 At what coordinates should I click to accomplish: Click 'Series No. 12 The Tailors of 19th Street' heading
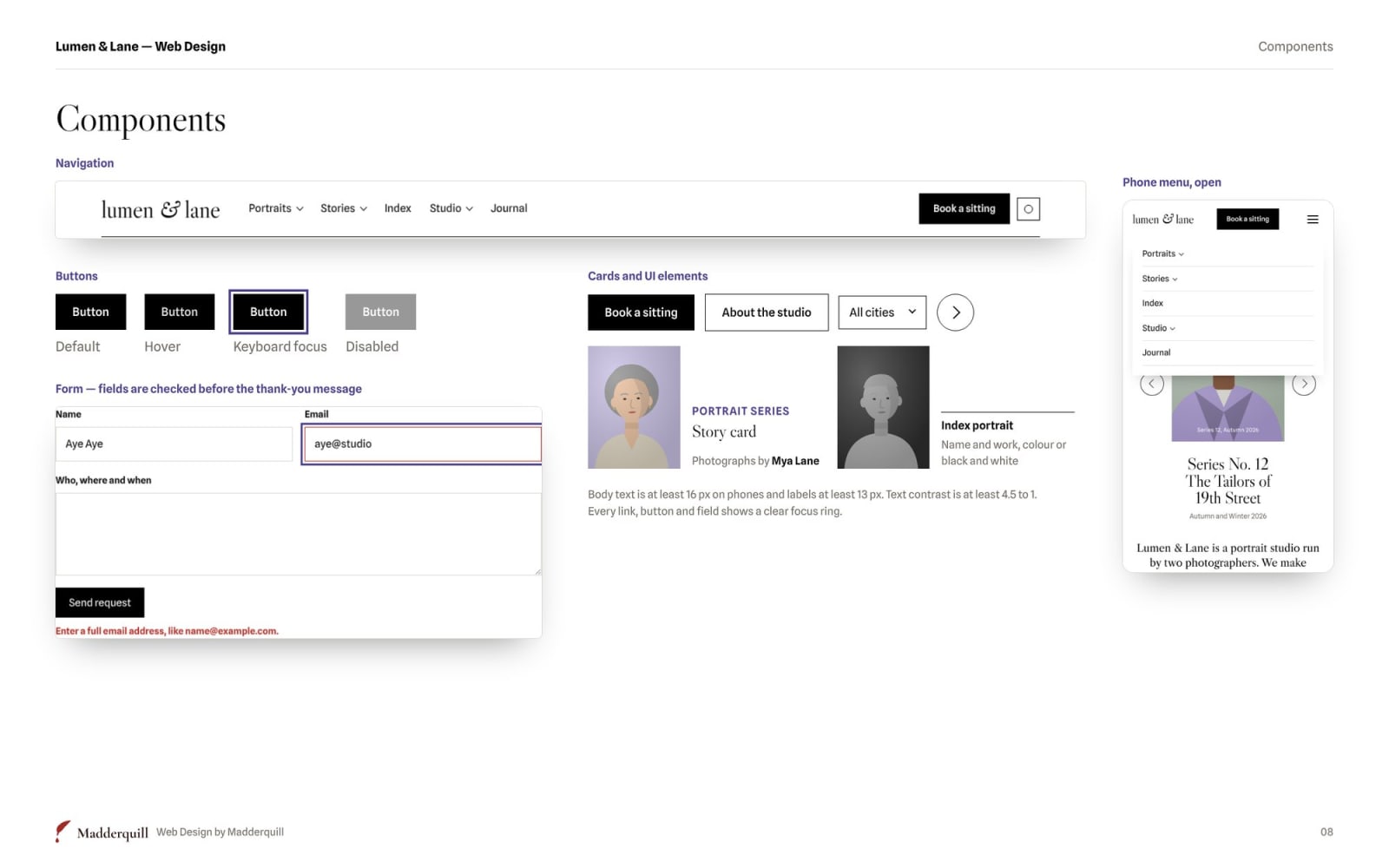1228,481
